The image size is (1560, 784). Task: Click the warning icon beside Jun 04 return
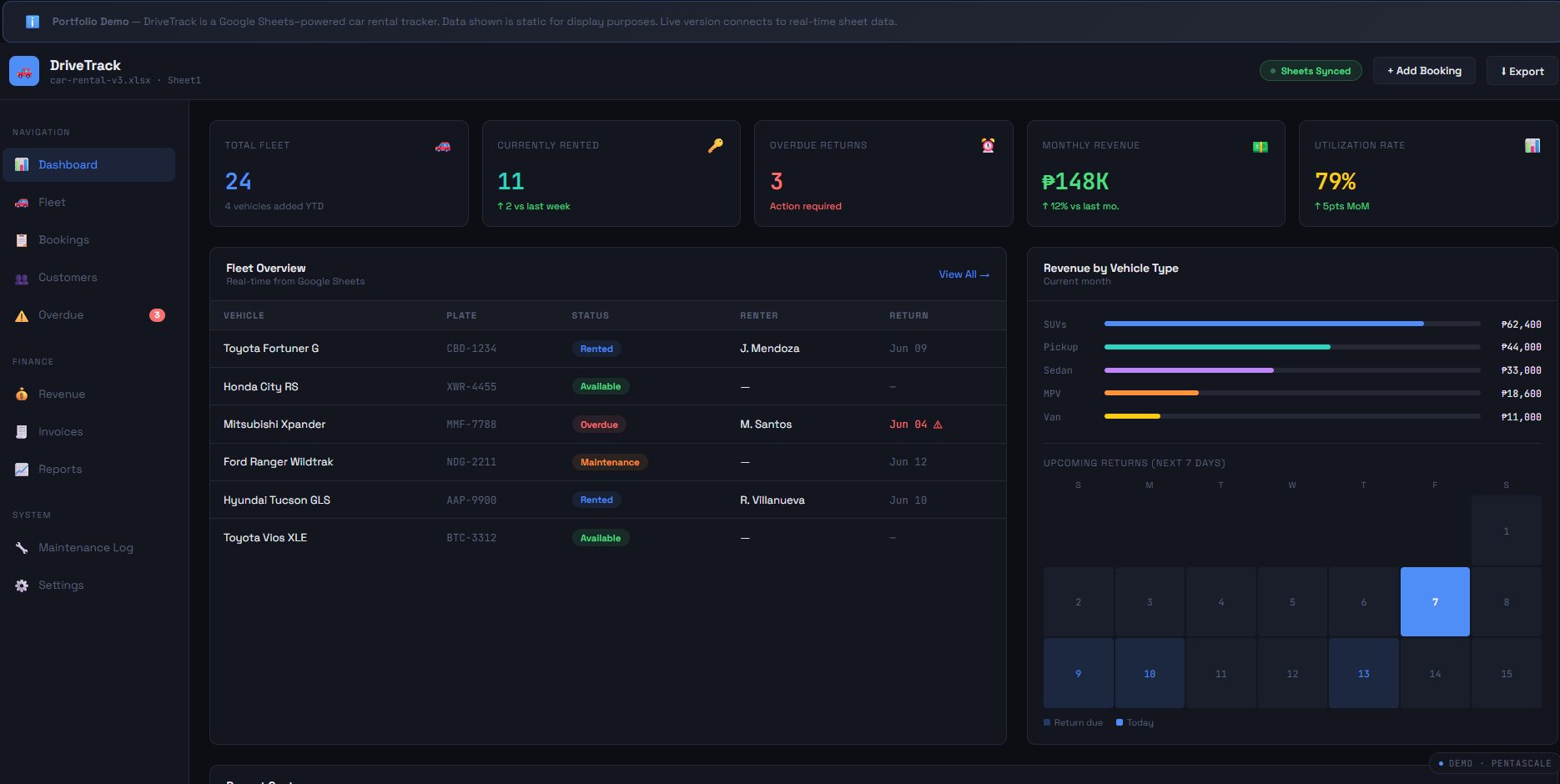point(938,425)
